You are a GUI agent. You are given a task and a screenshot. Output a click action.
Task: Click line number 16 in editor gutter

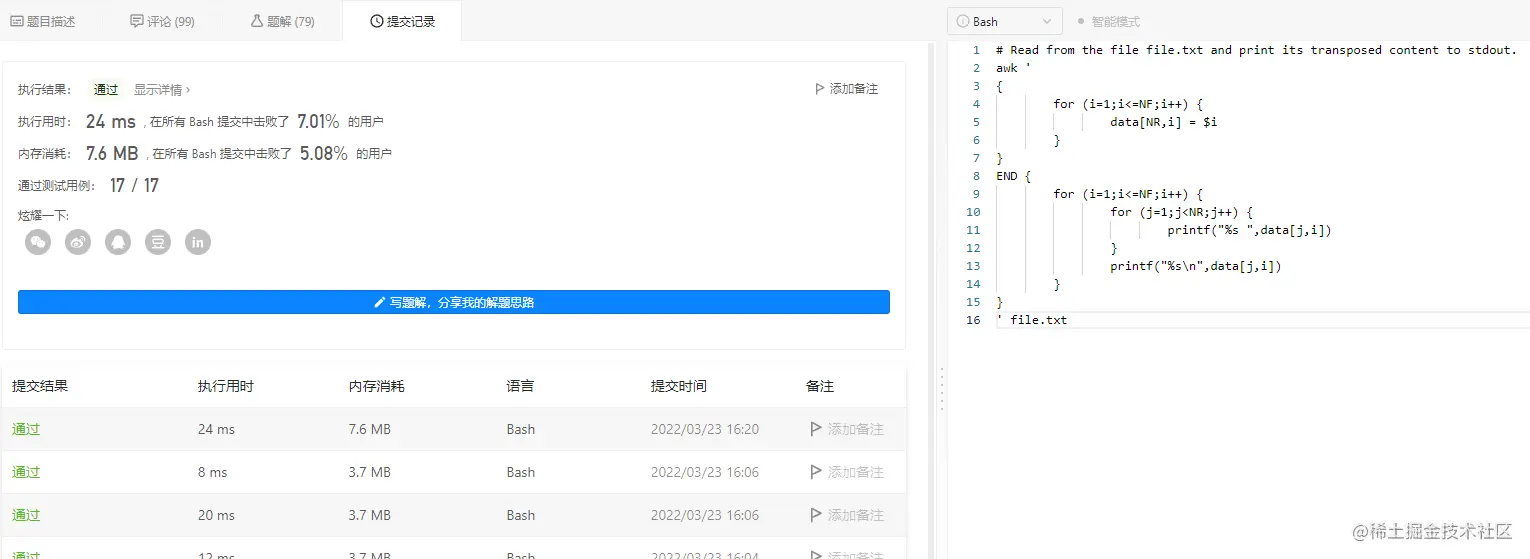pos(973,320)
